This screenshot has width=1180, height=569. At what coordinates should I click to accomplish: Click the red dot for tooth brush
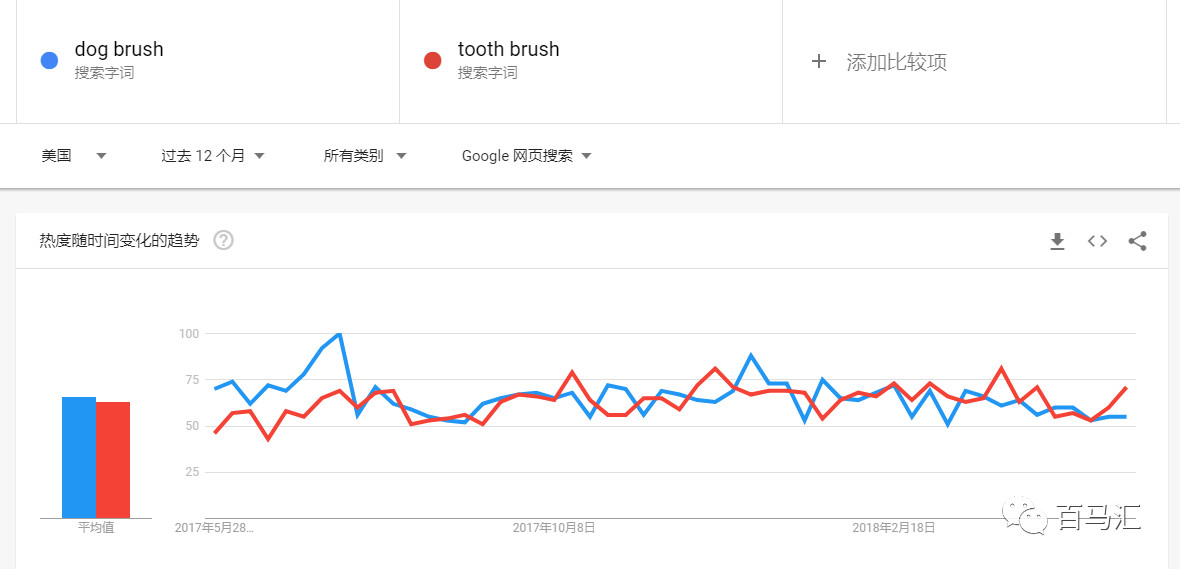(x=432, y=60)
